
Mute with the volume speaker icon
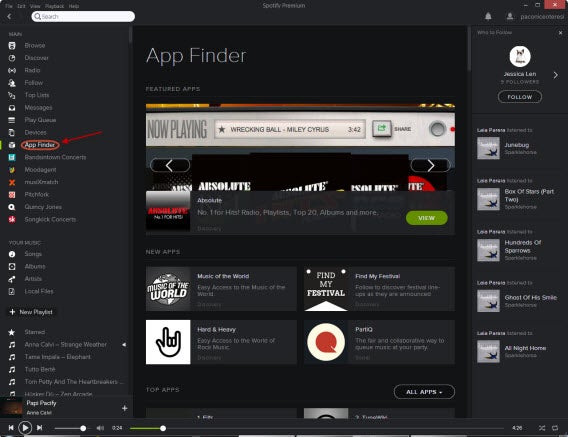(100, 428)
